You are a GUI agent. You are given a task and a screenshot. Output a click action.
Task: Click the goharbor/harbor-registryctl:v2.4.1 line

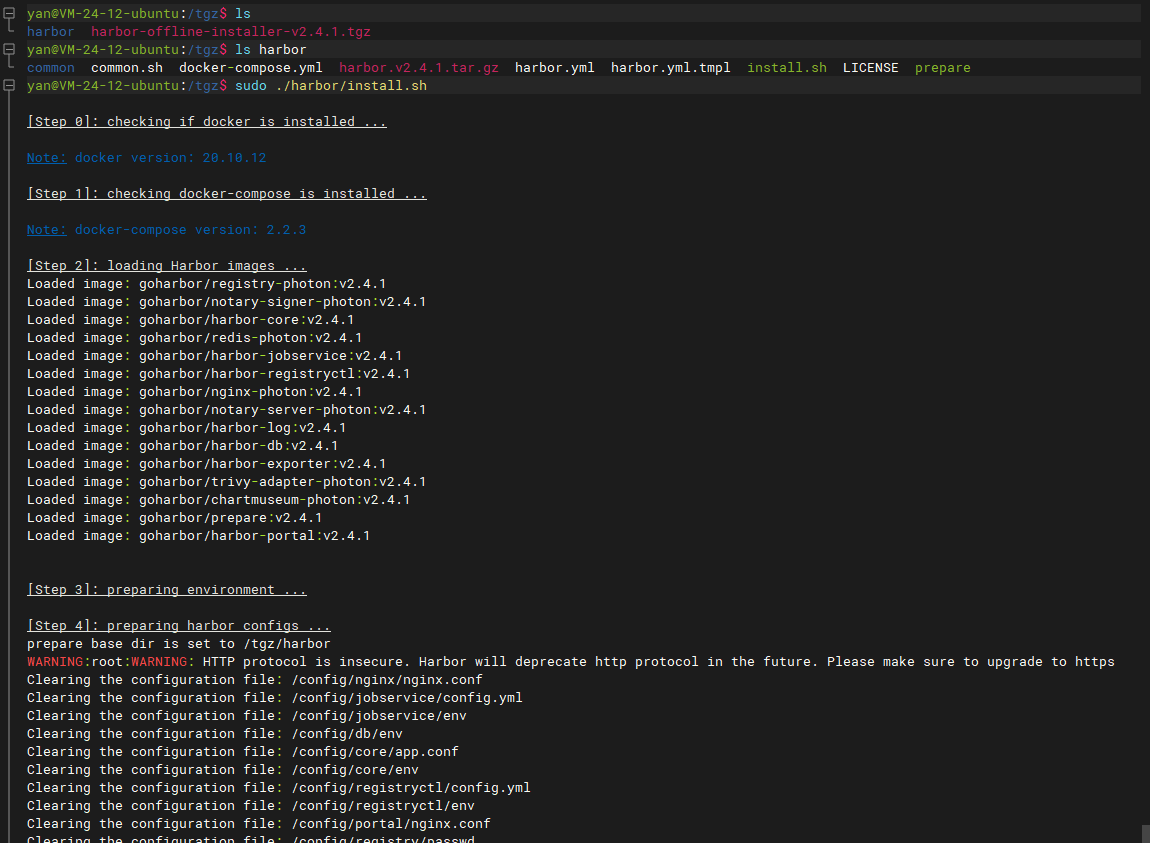click(219, 373)
